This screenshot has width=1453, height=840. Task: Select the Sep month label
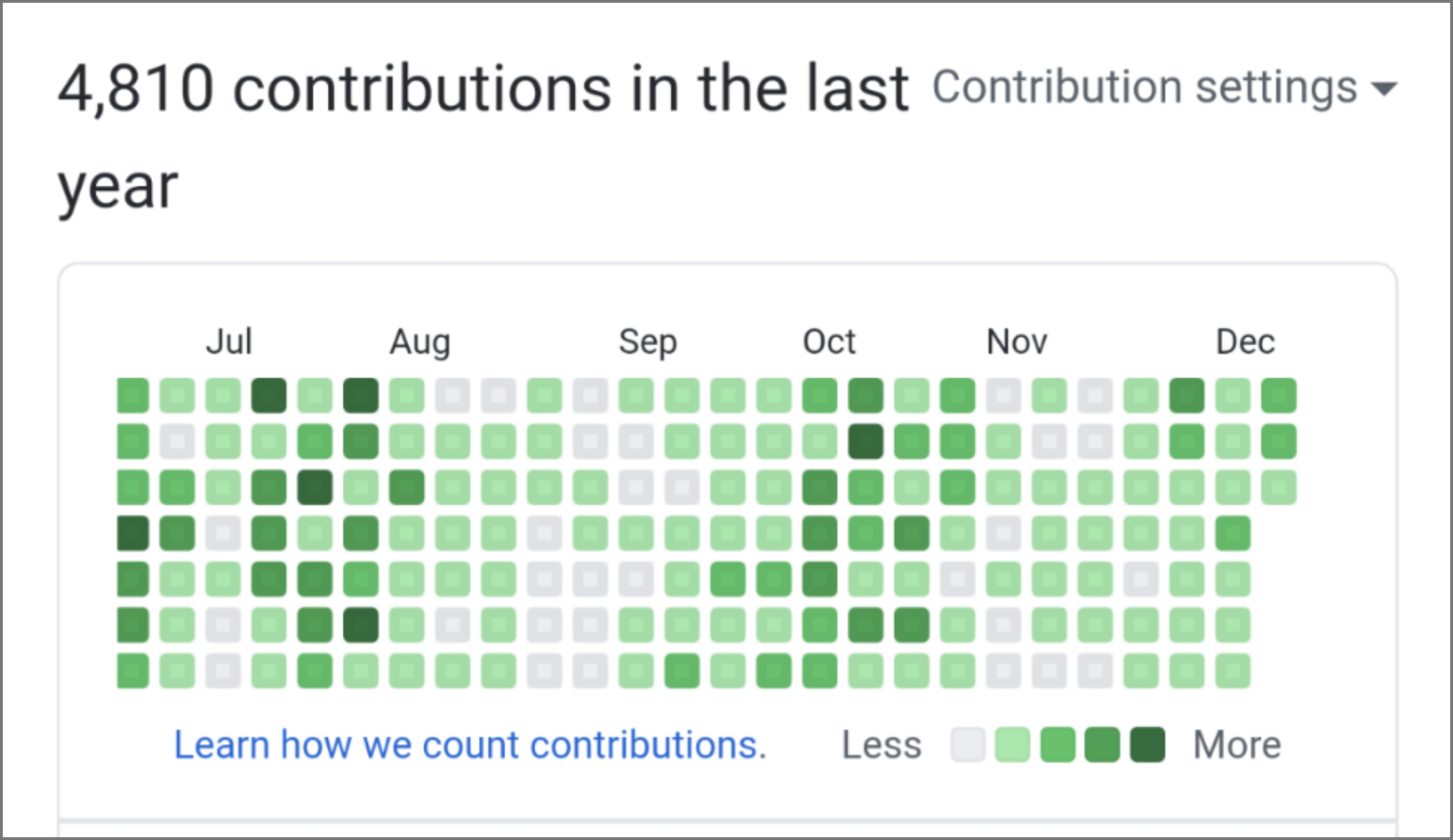648,342
